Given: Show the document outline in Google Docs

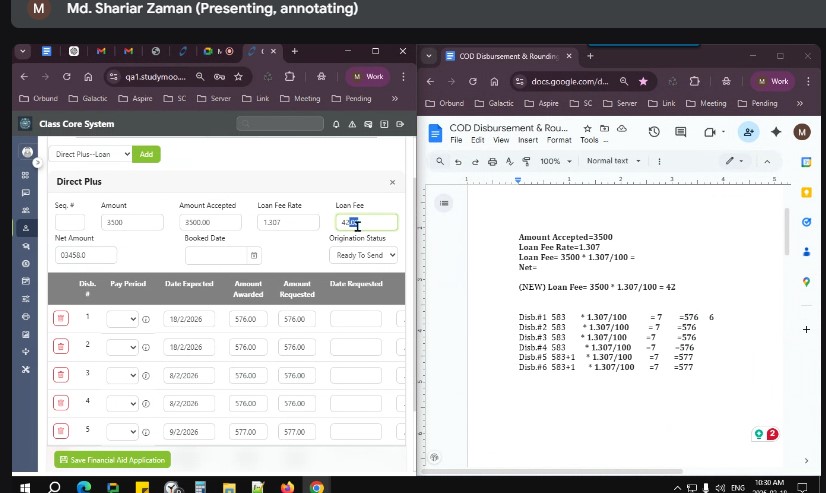Looking at the screenshot, I should [445, 203].
